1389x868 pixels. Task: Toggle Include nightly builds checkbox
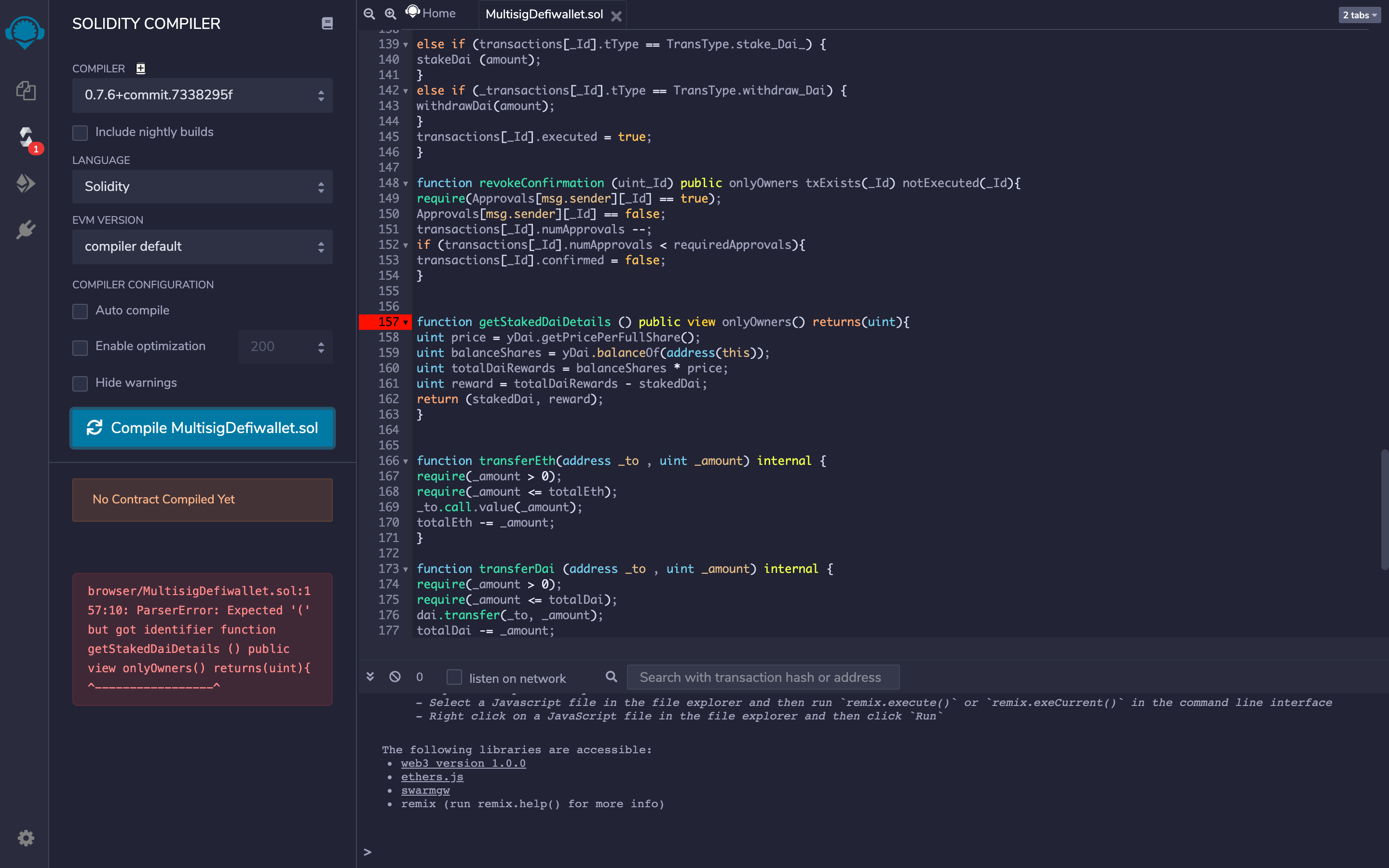tap(81, 133)
